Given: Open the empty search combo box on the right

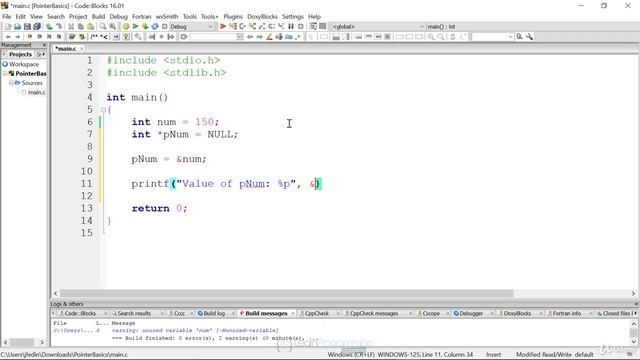Looking at the screenshot, I should click(493, 37).
